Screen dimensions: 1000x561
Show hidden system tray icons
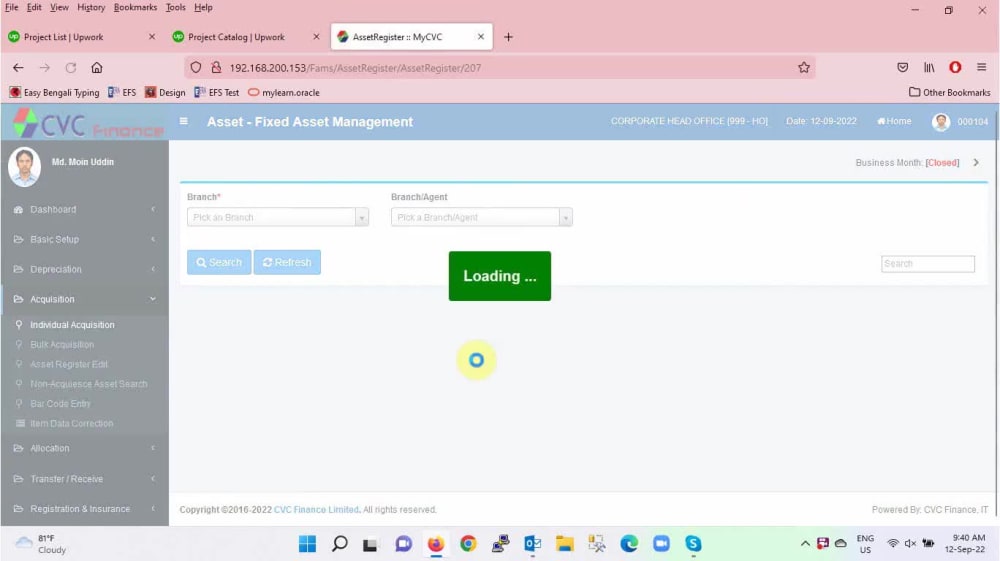[805, 544]
